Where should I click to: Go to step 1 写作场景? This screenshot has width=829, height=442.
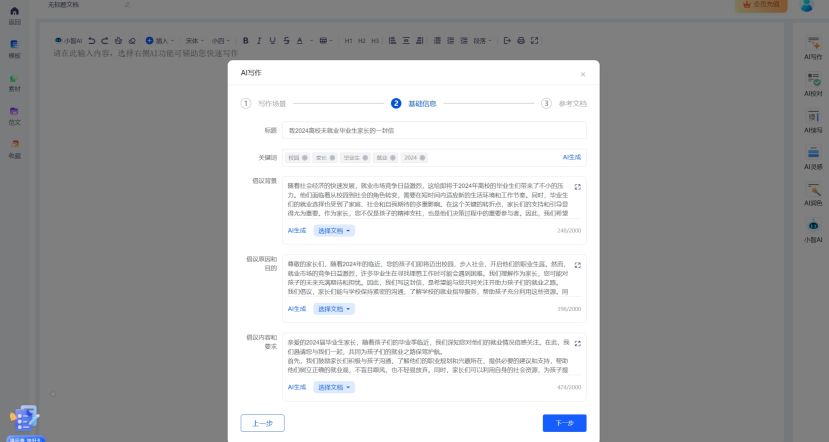pyautogui.click(x=263, y=104)
